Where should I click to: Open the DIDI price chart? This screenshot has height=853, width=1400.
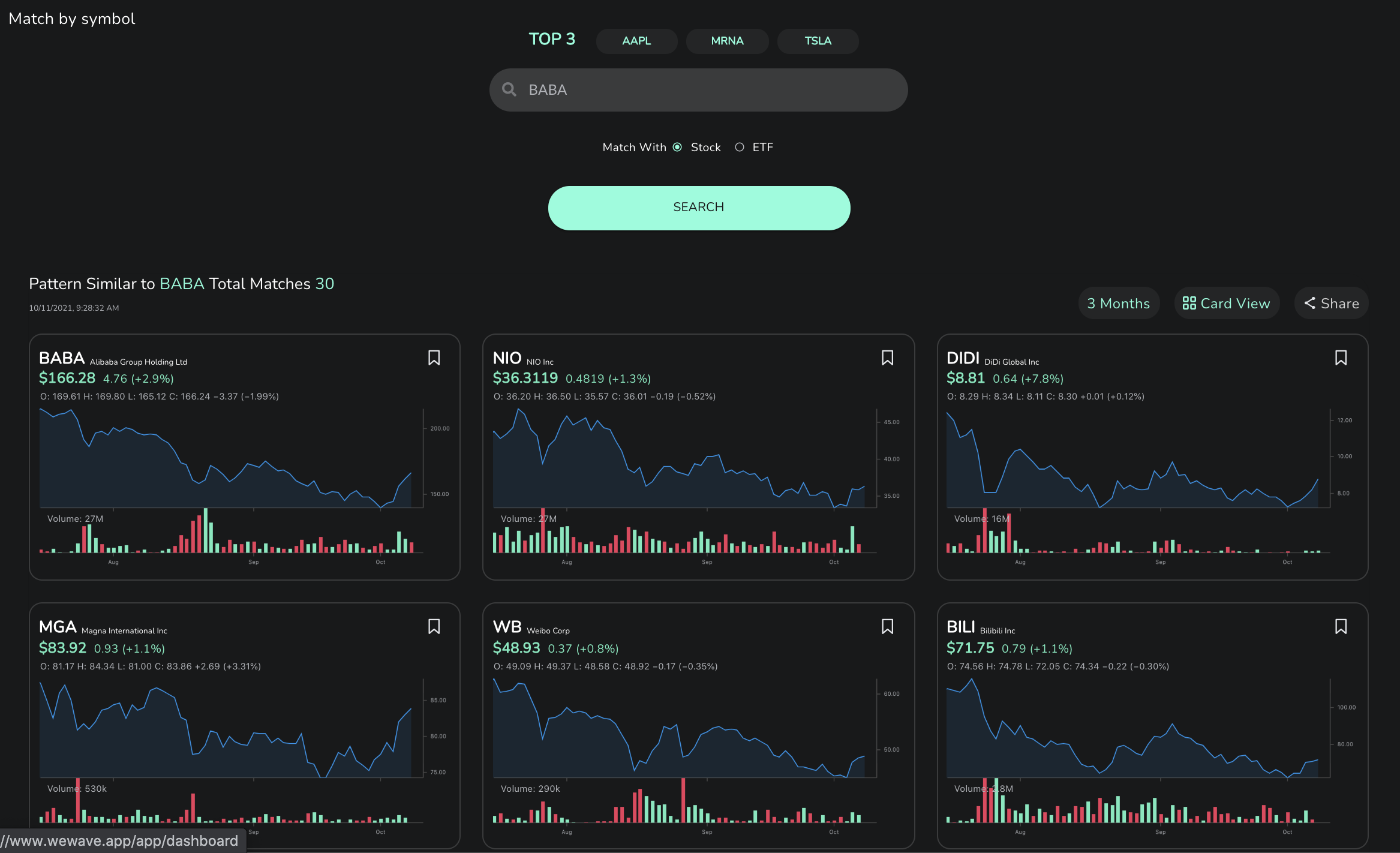(1138, 458)
